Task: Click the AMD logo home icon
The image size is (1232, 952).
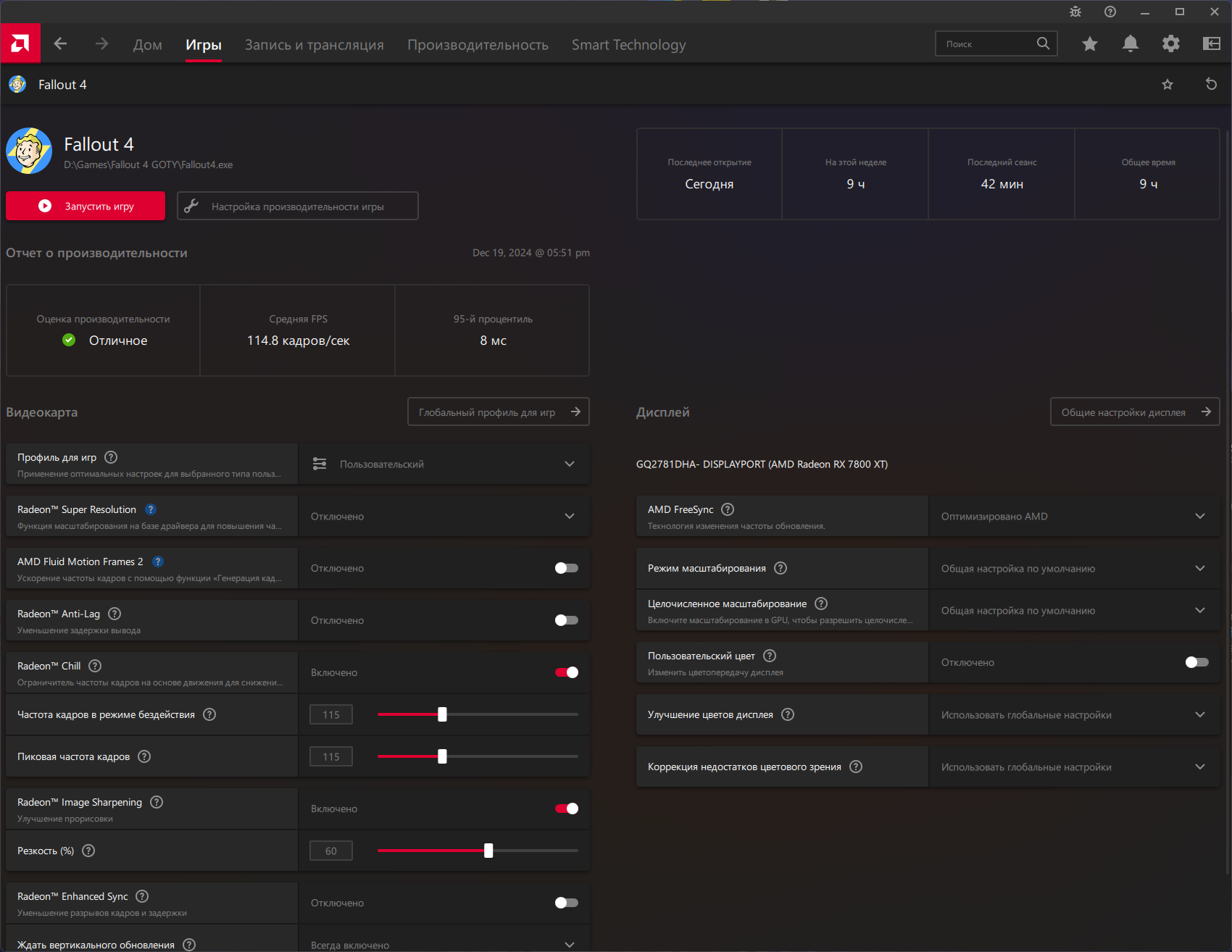Action: click(20, 43)
